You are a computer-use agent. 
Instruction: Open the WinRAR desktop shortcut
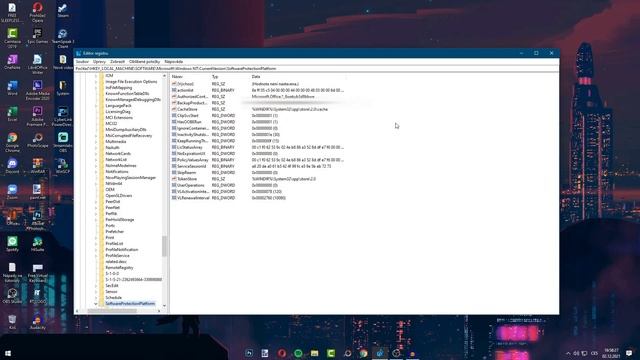click(38, 166)
